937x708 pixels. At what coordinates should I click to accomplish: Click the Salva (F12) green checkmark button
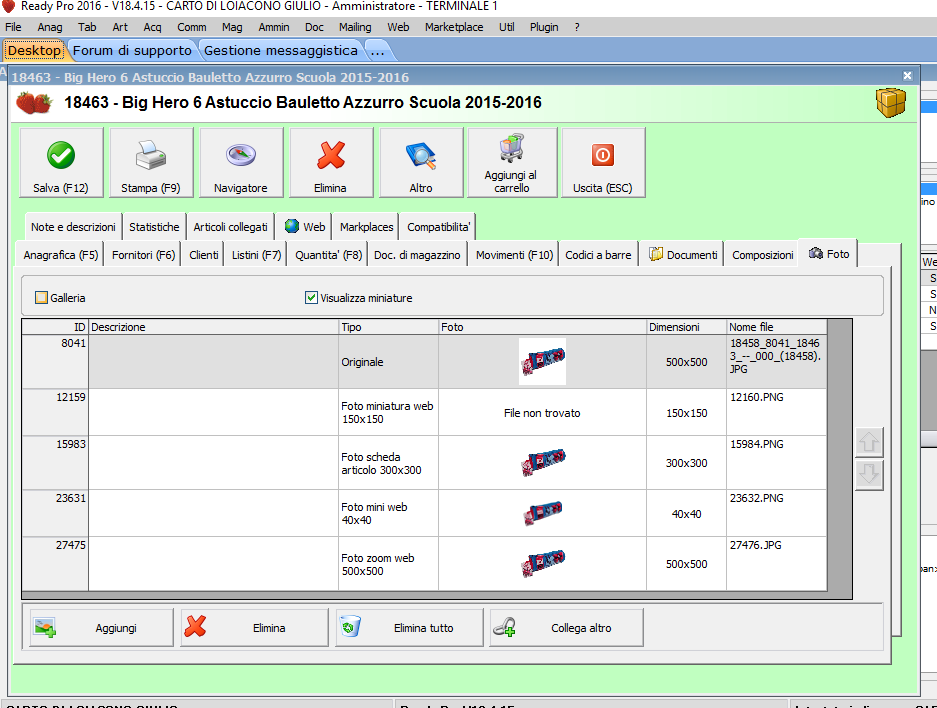point(61,162)
